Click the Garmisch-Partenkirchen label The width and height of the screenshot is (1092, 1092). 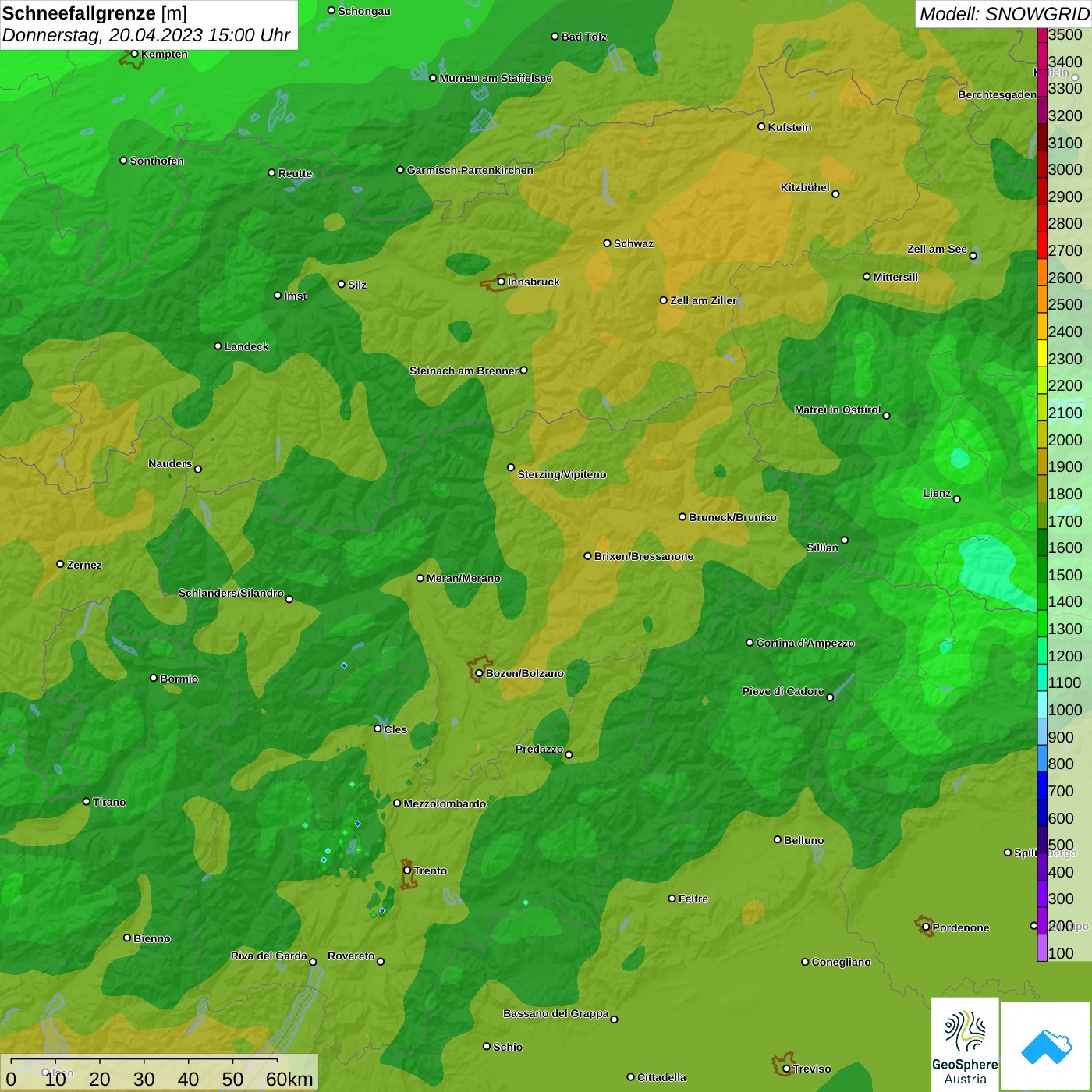pos(470,170)
